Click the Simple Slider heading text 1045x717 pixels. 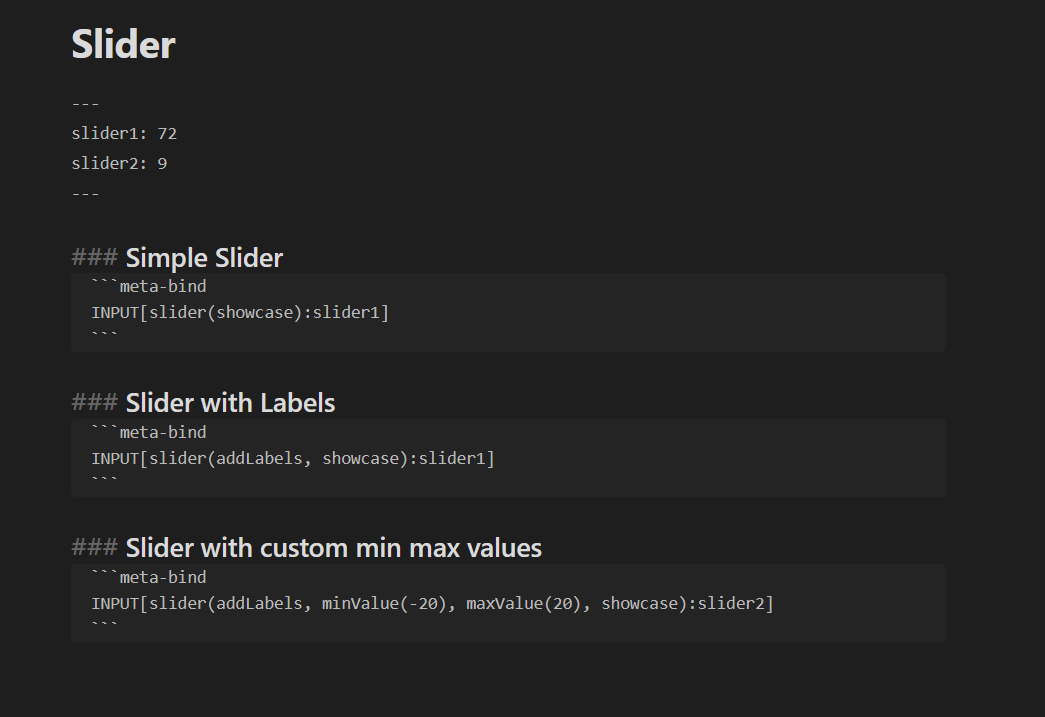204,258
